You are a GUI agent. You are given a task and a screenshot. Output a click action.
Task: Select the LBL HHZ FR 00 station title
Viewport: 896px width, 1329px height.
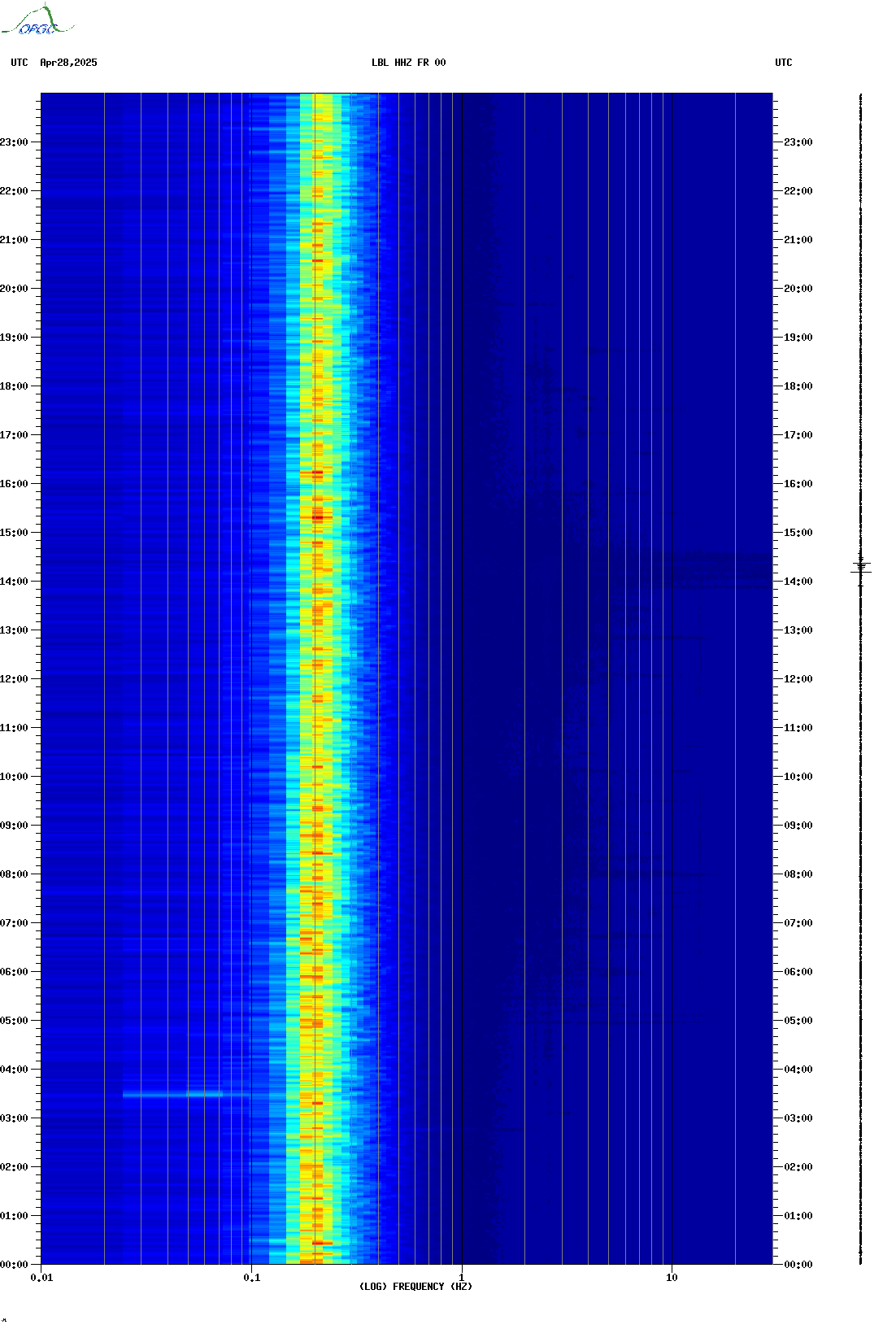click(x=408, y=63)
